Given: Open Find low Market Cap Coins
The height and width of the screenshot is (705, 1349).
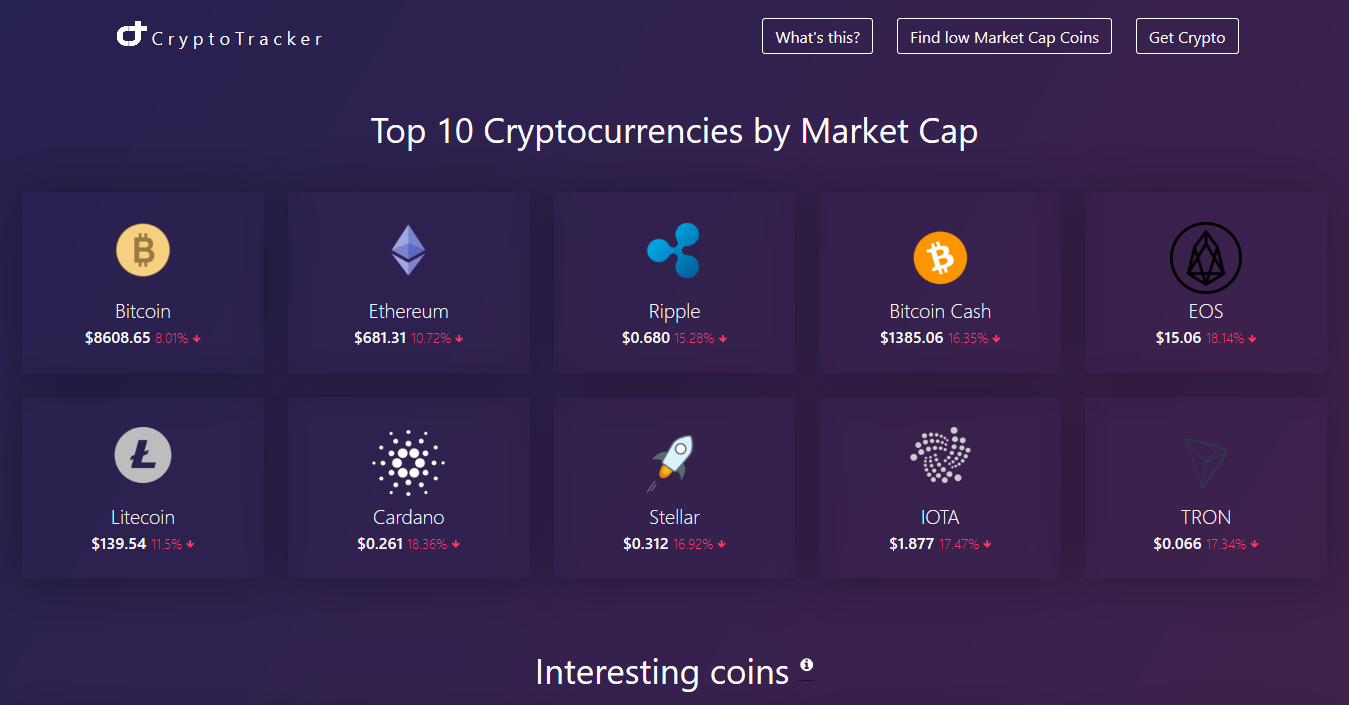Looking at the screenshot, I should tap(1004, 37).
